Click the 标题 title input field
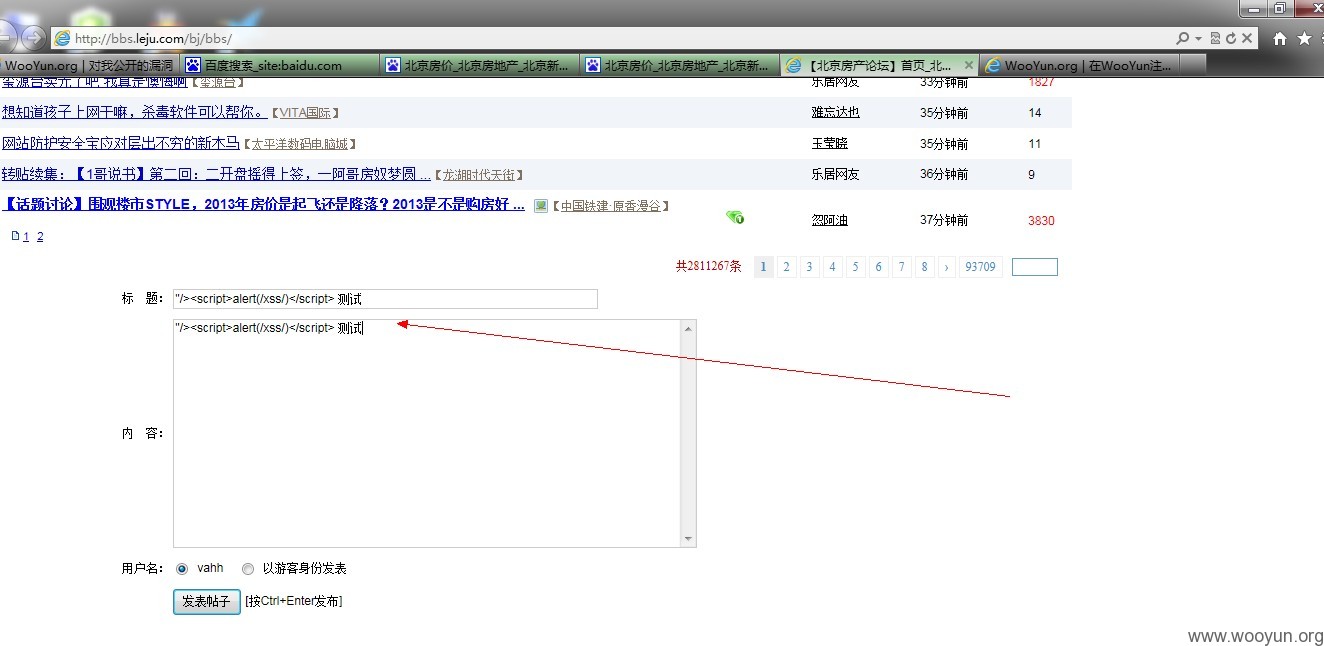Image resolution: width=1324 pixels, height=646 pixels. [x=385, y=299]
